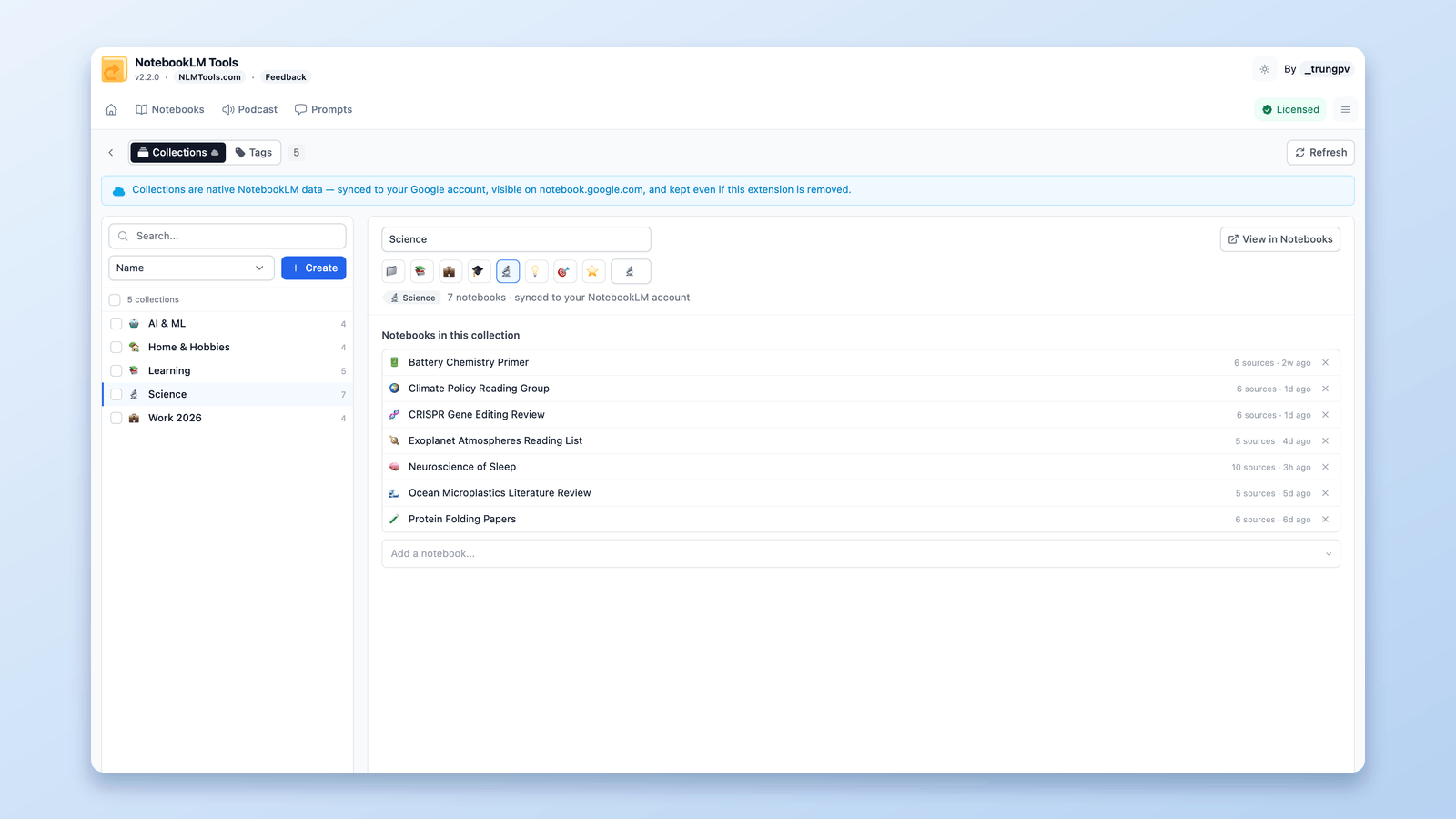Image resolution: width=1456 pixels, height=819 pixels.
Task: Pick the light bulb emoji icon
Action: click(x=536, y=271)
